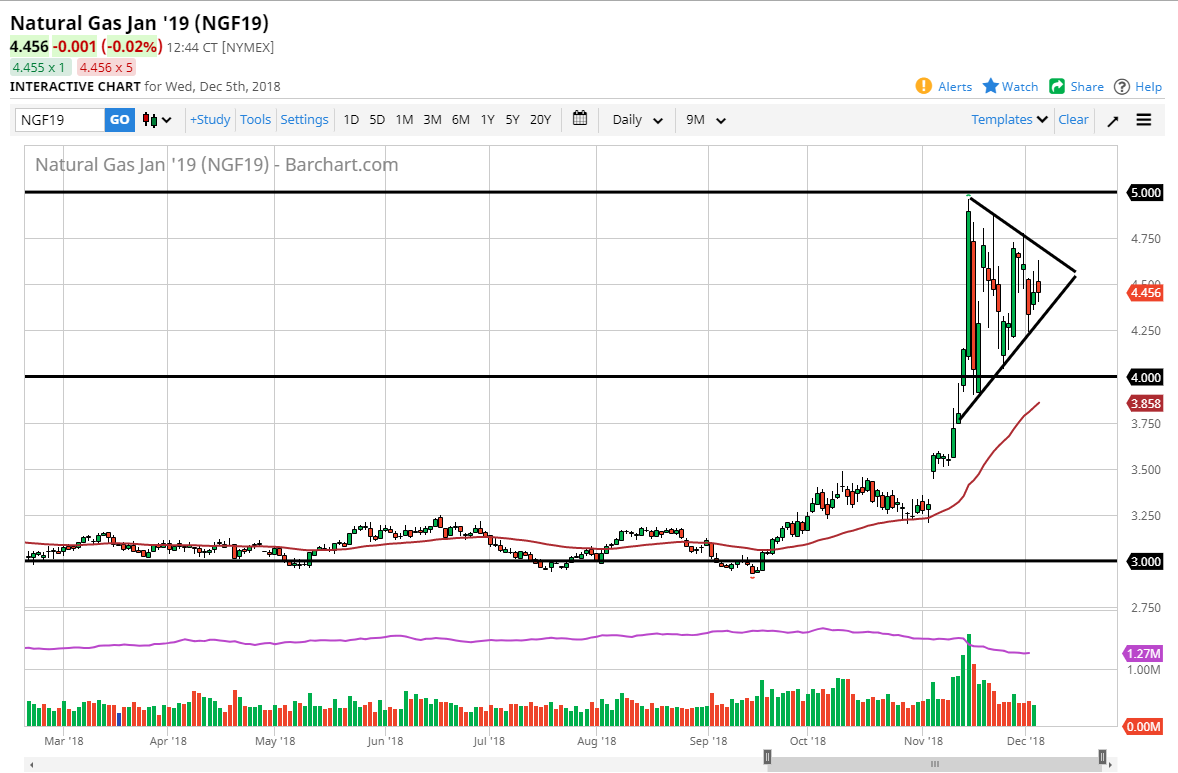The height and width of the screenshot is (773, 1178).
Task: Open the Daily frequency dropdown
Action: pyautogui.click(x=637, y=120)
